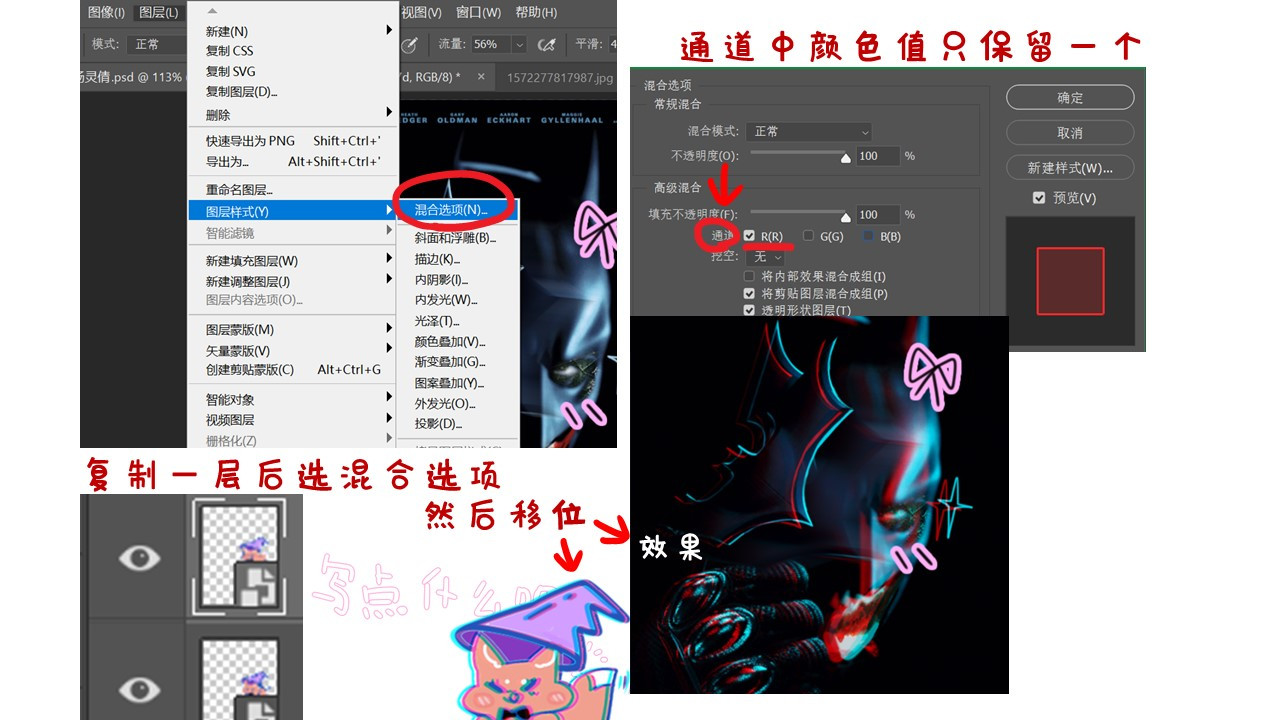Open the 挖空 knockout dropdown

tap(768, 257)
